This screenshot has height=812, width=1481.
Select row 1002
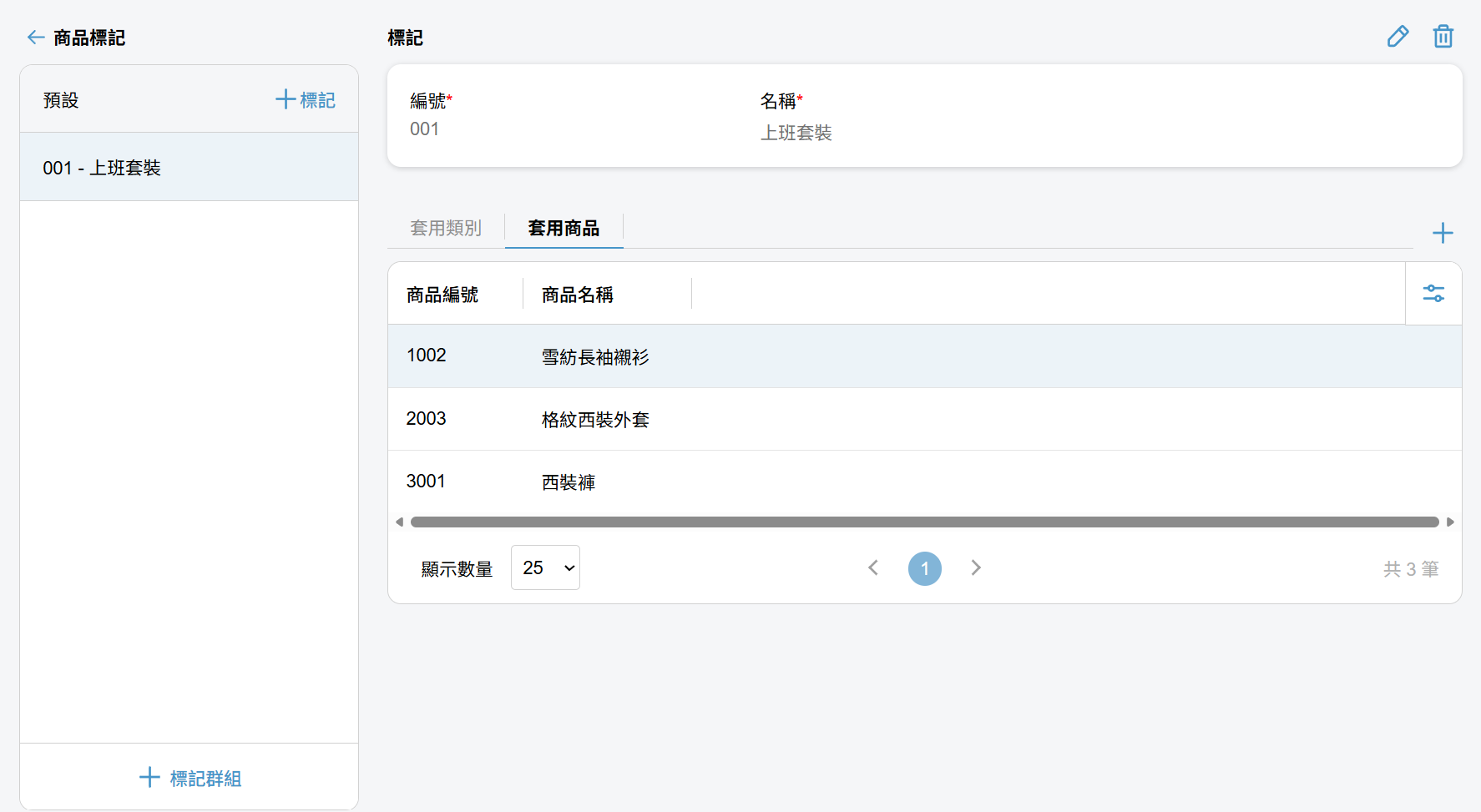pyautogui.click(x=924, y=356)
